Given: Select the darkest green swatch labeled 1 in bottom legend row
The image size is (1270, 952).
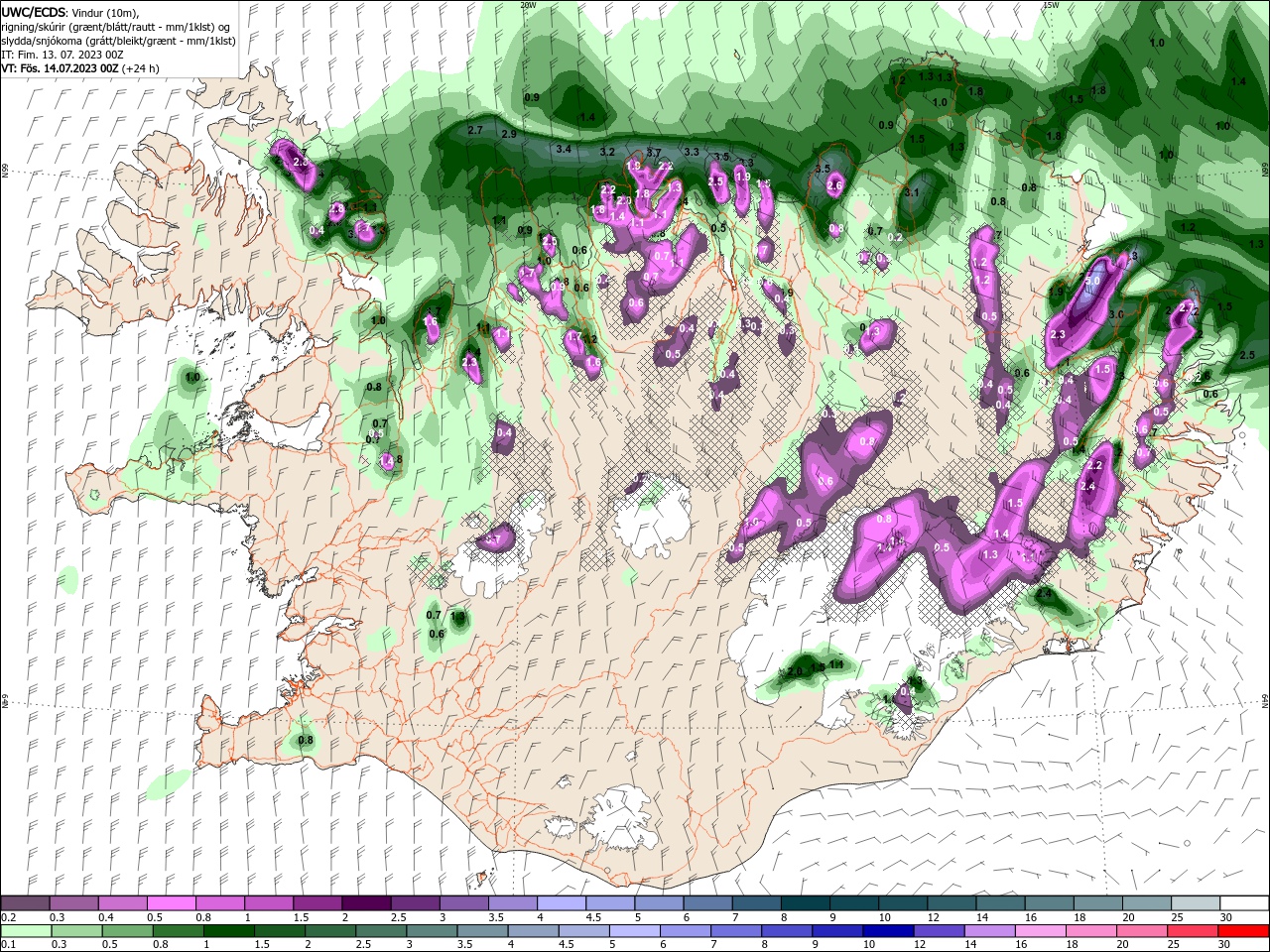Looking at the screenshot, I should 229,931.
